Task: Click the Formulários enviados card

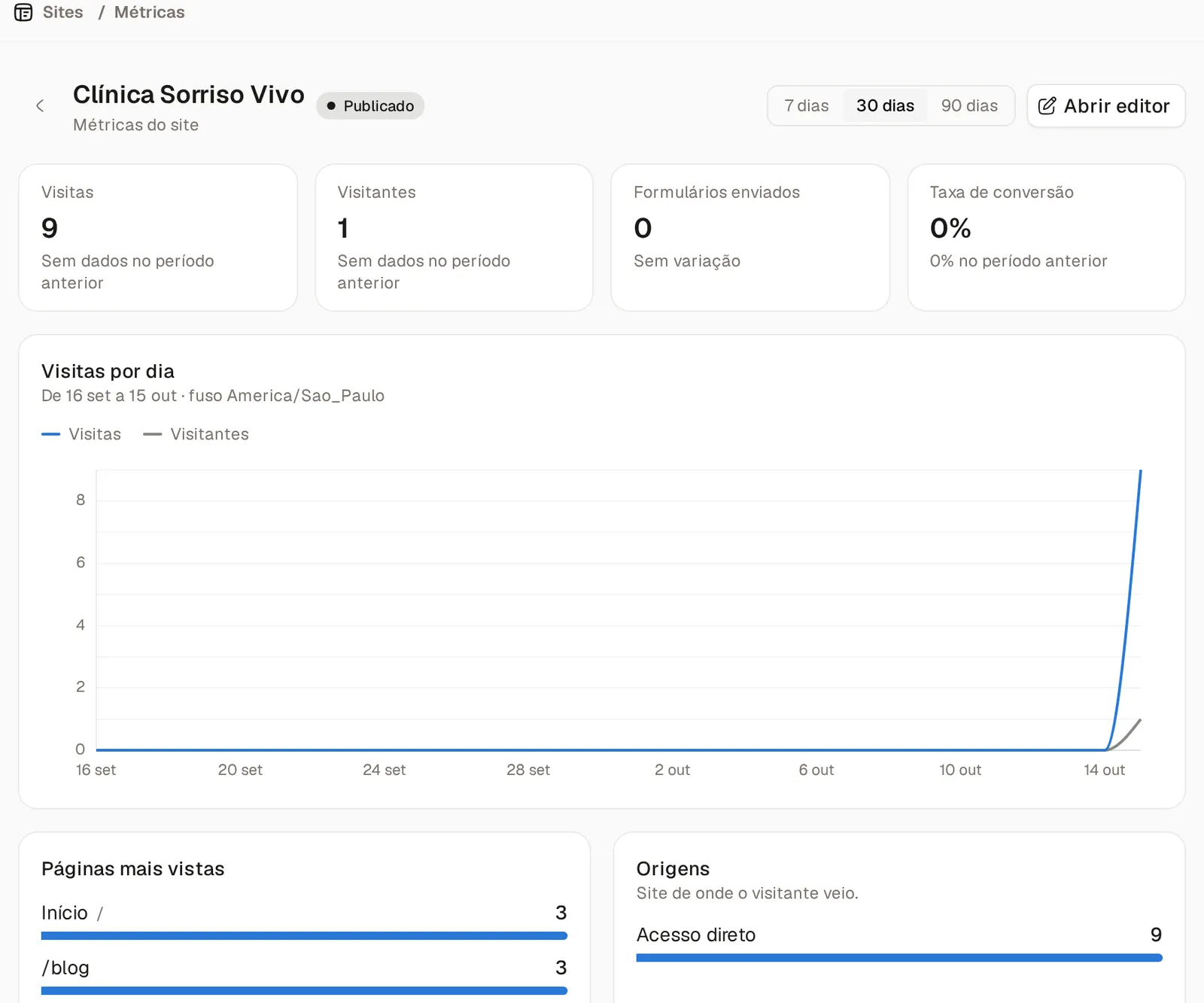Action: [750, 238]
